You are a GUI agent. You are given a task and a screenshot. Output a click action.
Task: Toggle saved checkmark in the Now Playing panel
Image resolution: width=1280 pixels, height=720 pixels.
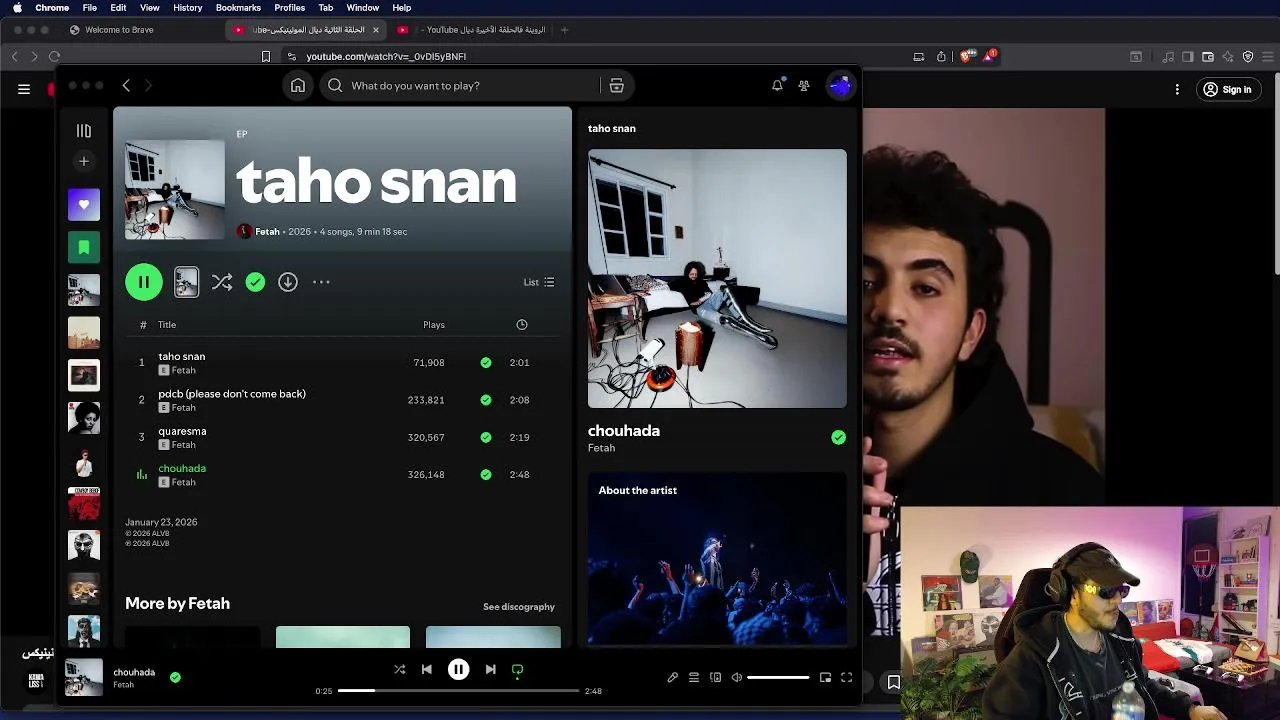coord(838,437)
